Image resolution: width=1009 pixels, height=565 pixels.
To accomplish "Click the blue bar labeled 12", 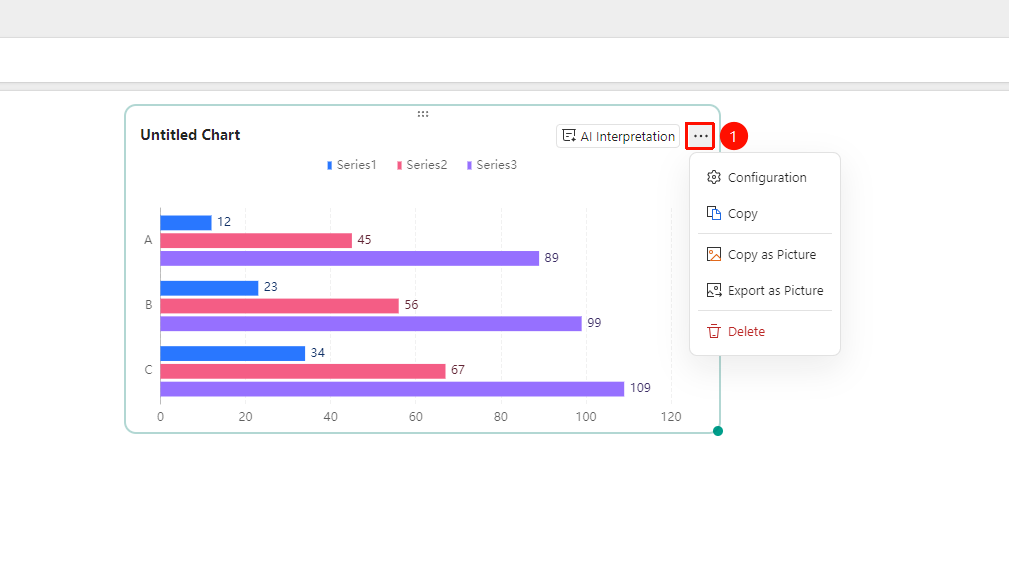I will pos(186,223).
